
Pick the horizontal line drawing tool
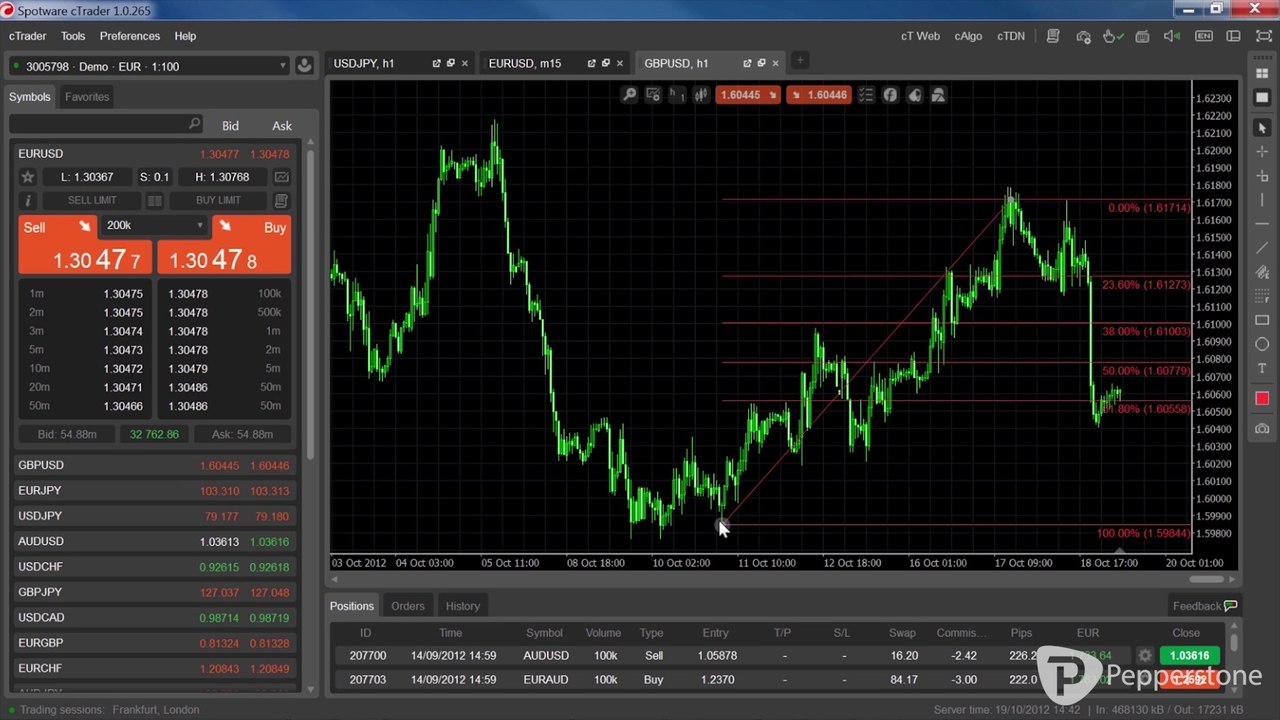pos(1262,224)
